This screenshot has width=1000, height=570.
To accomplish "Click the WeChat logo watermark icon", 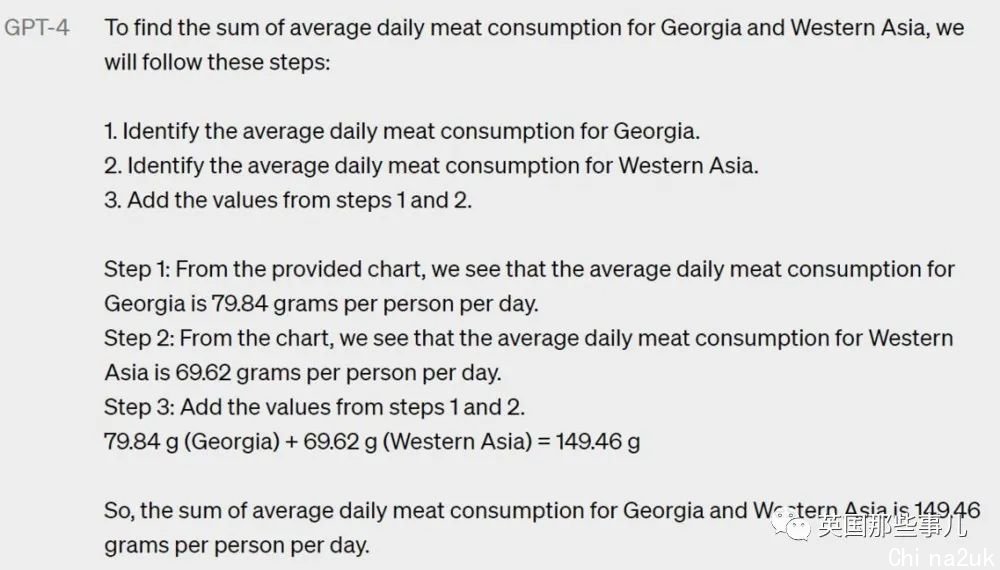I will (x=791, y=526).
